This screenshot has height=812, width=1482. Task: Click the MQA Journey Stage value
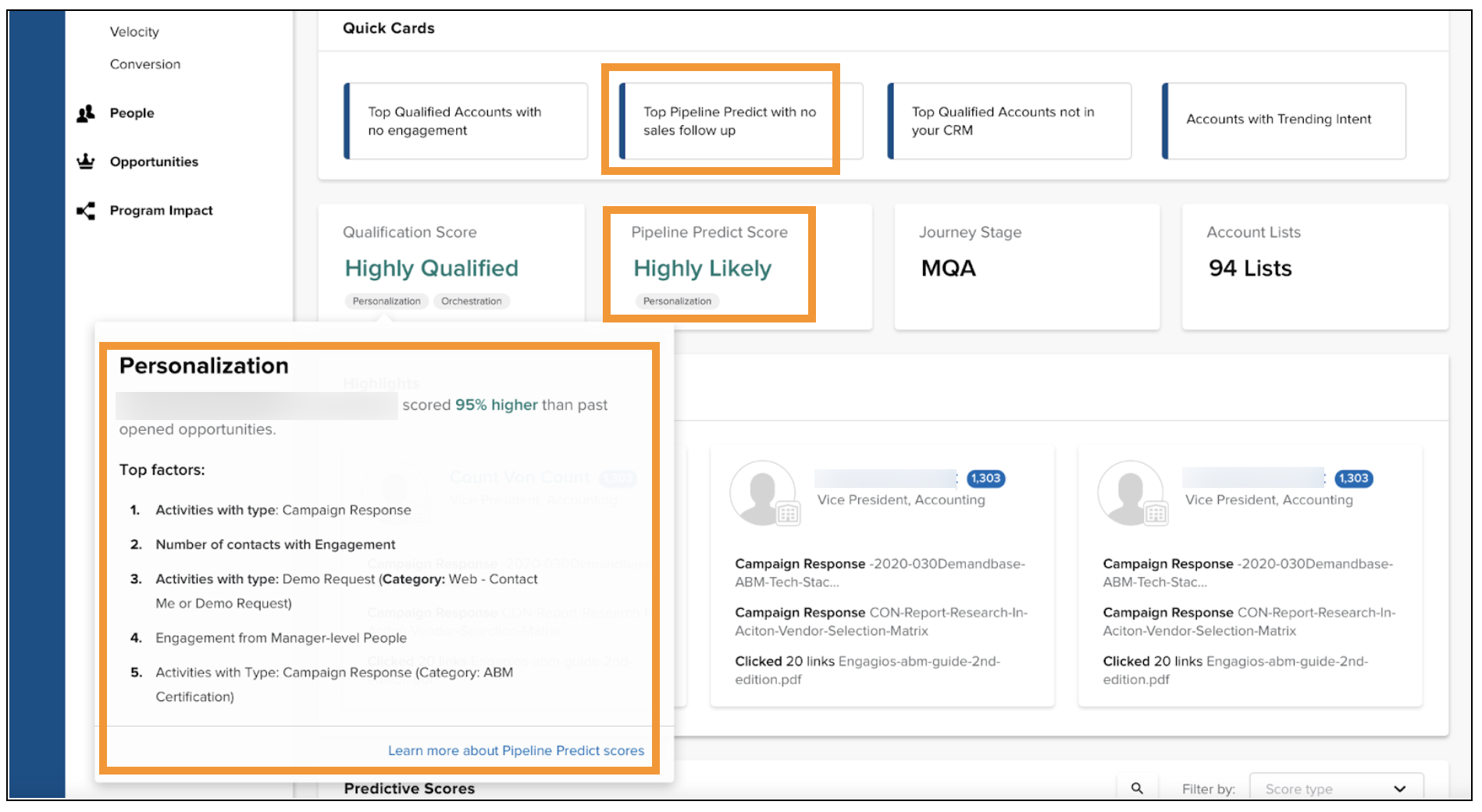949,269
